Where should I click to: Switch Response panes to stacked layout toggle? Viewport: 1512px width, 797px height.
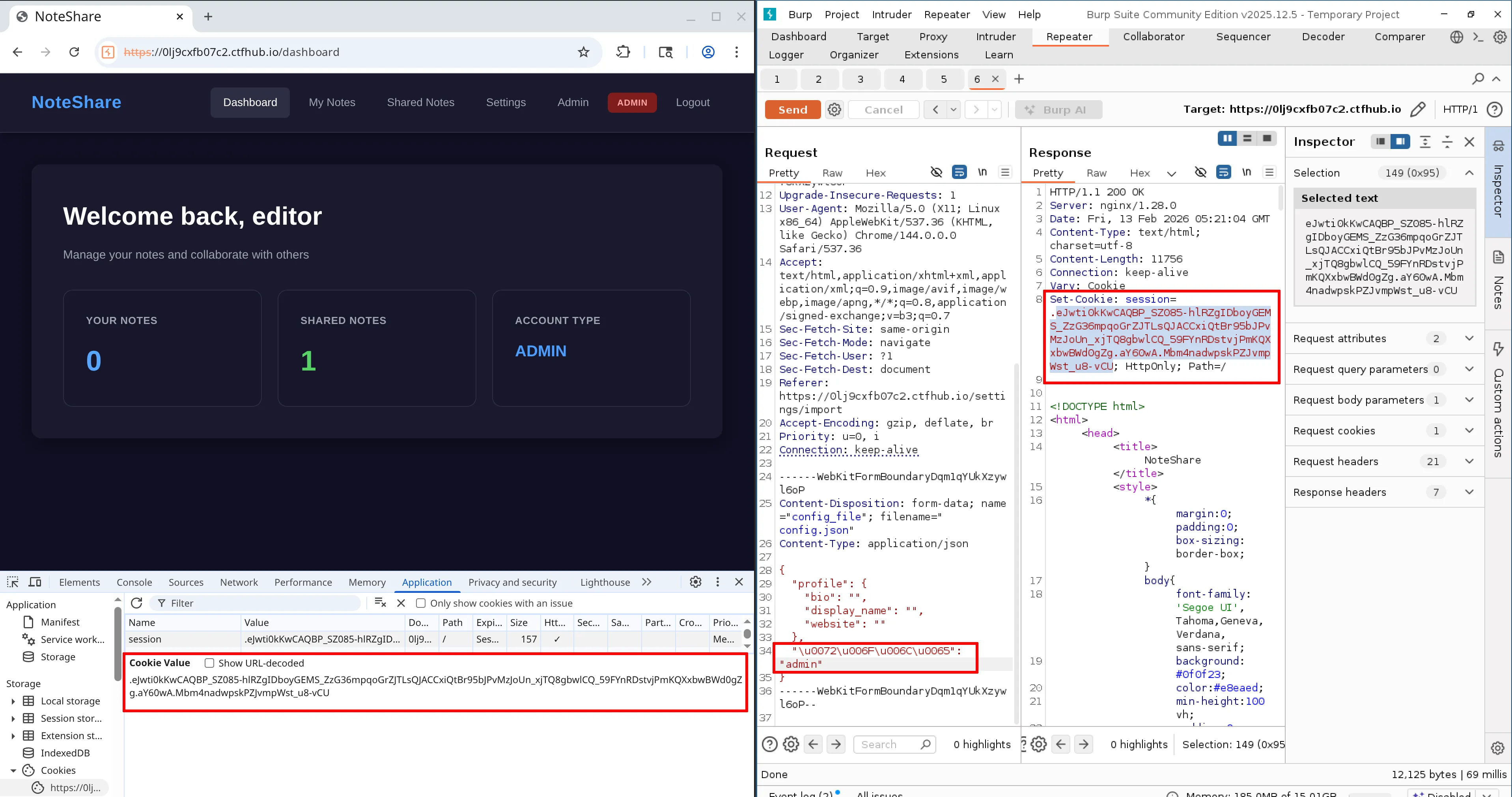point(1247,138)
